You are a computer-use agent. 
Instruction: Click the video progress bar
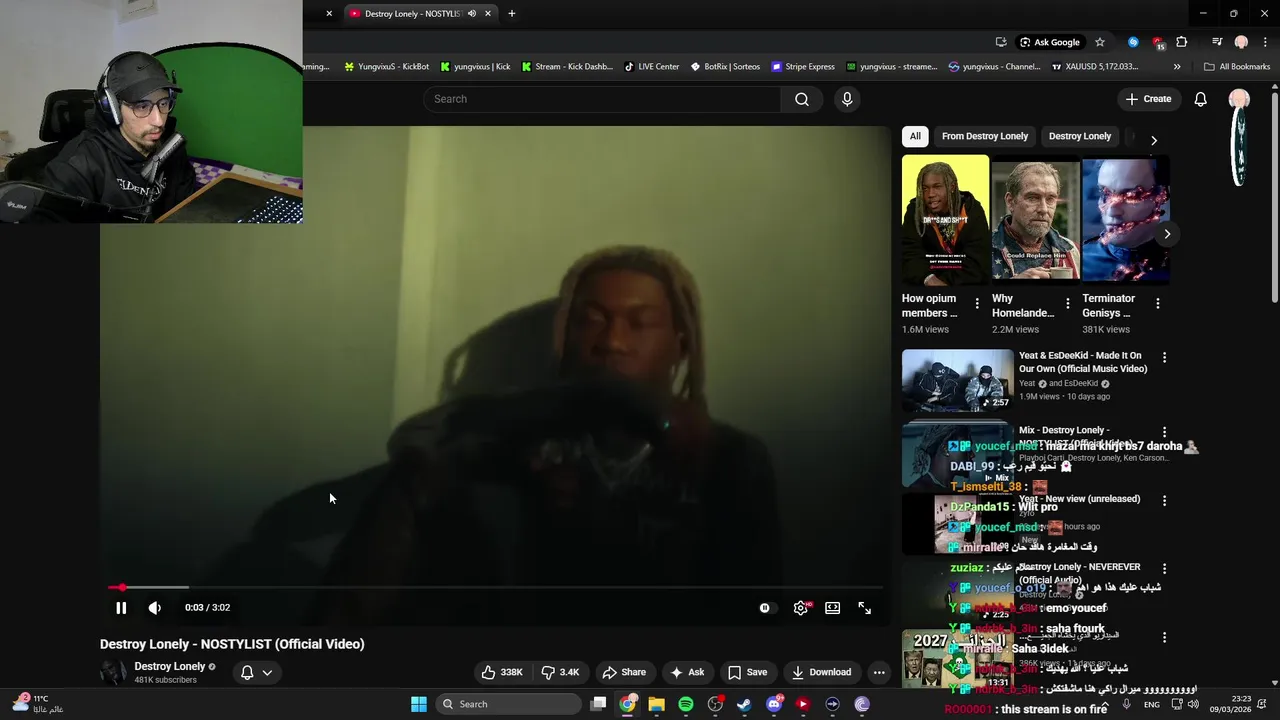495,588
